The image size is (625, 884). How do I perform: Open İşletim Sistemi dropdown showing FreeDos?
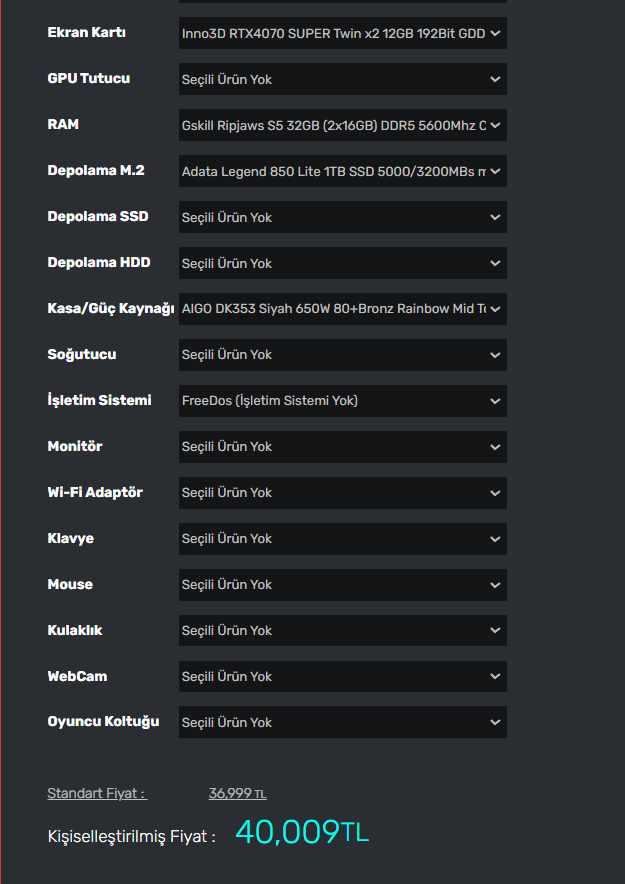coord(342,401)
